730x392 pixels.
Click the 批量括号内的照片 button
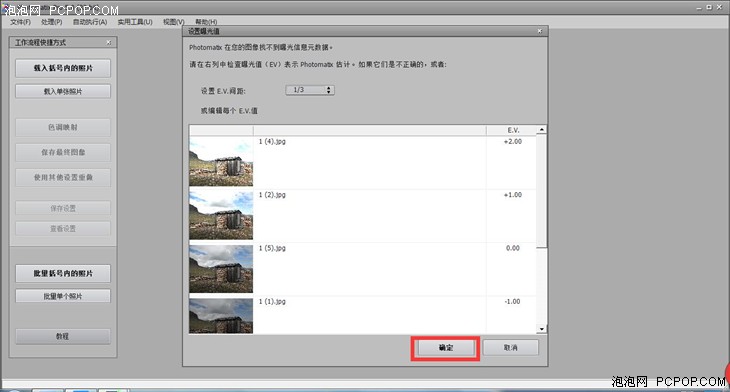pyautogui.click(x=63, y=273)
